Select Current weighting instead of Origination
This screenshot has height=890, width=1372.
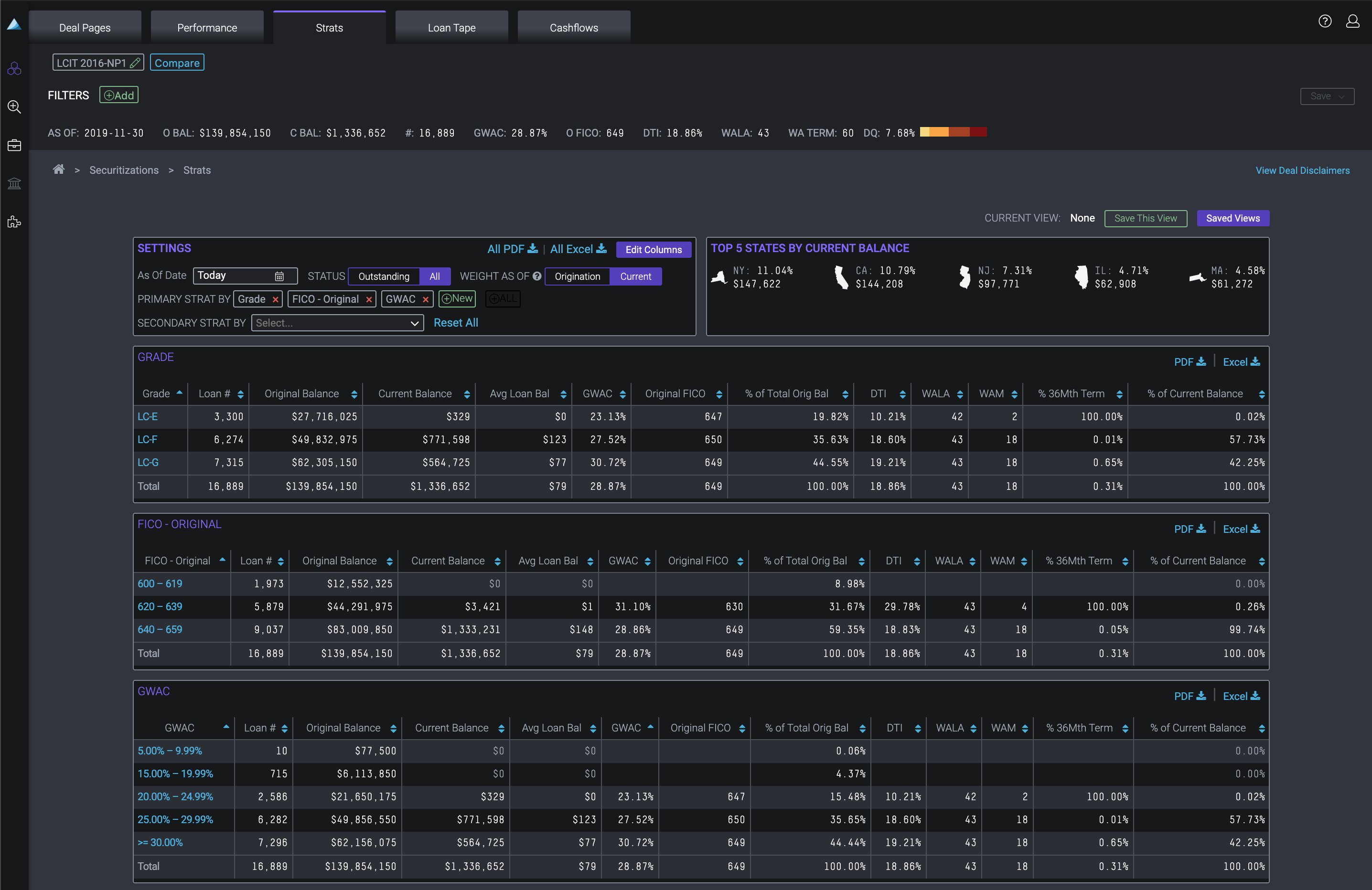(x=635, y=276)
